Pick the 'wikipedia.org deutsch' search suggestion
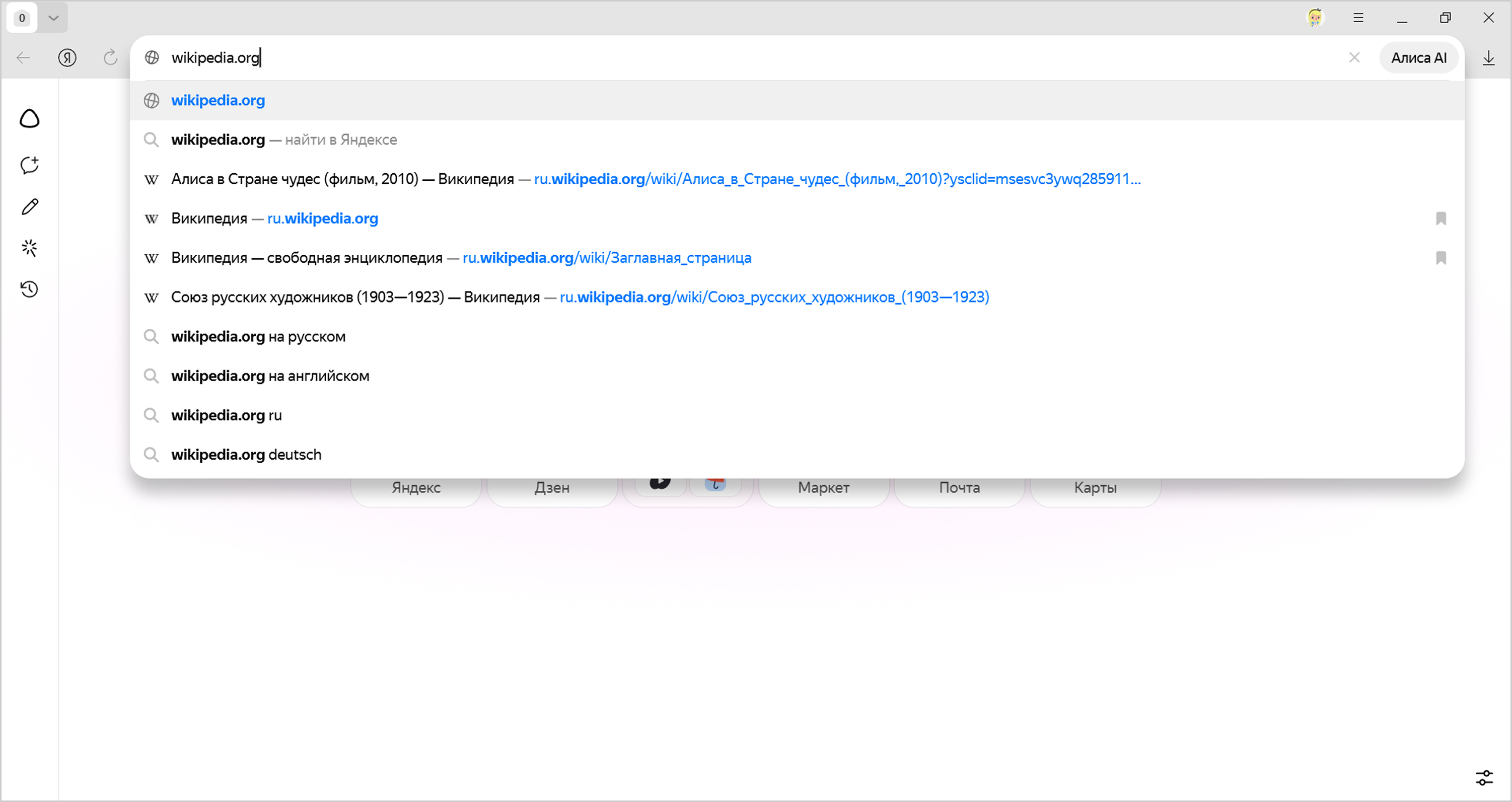Screen dimensions: 1512x802 click(x=797, y=455)
